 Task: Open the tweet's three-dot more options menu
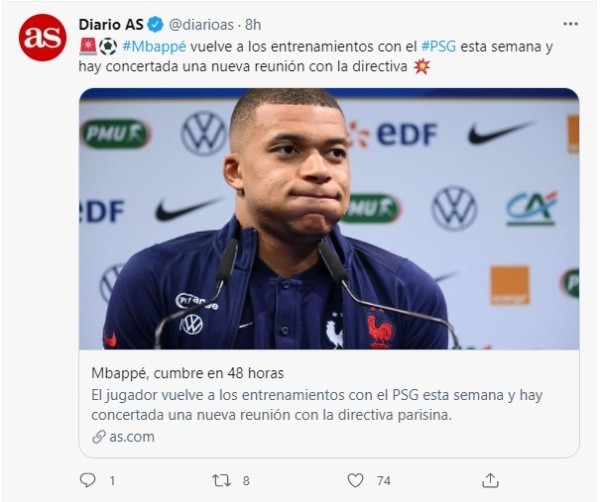click(x=571, y=24)
